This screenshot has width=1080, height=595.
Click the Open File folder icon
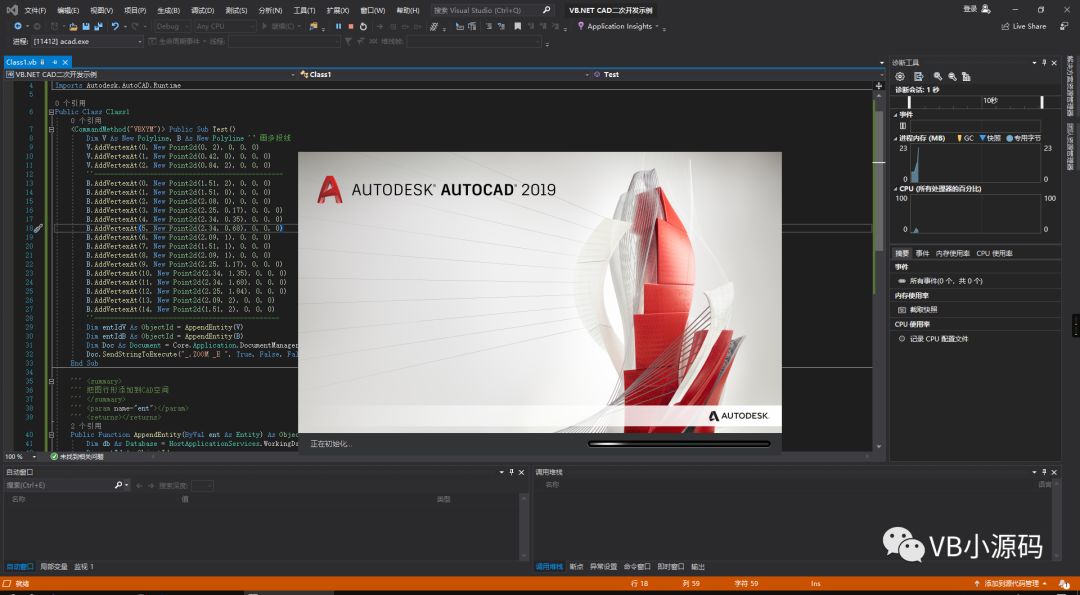pos(73,26)
